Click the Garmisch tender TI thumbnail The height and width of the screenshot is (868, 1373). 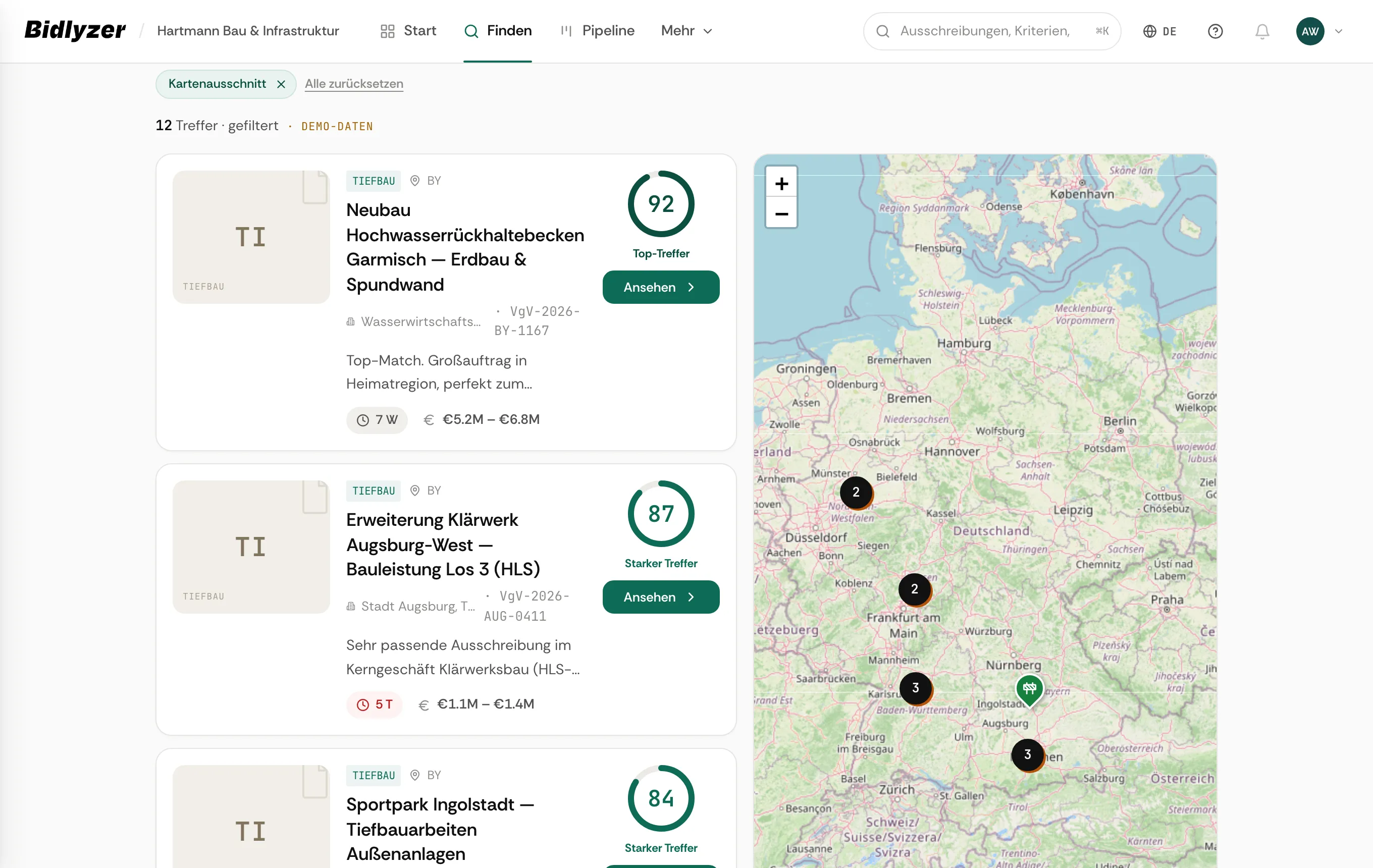[251, 237]
